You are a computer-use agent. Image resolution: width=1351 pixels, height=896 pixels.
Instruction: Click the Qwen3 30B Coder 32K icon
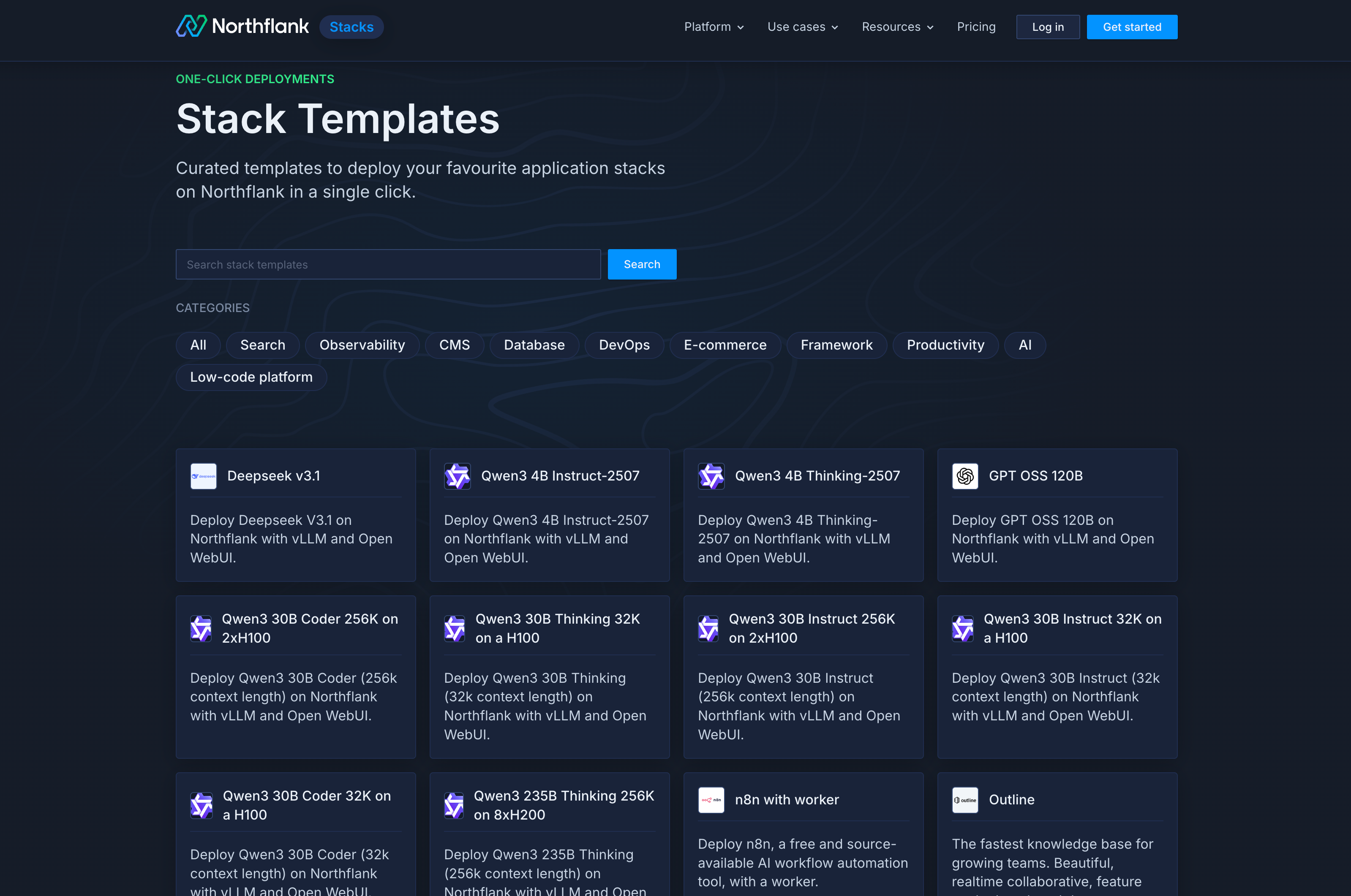click(201, 805)
